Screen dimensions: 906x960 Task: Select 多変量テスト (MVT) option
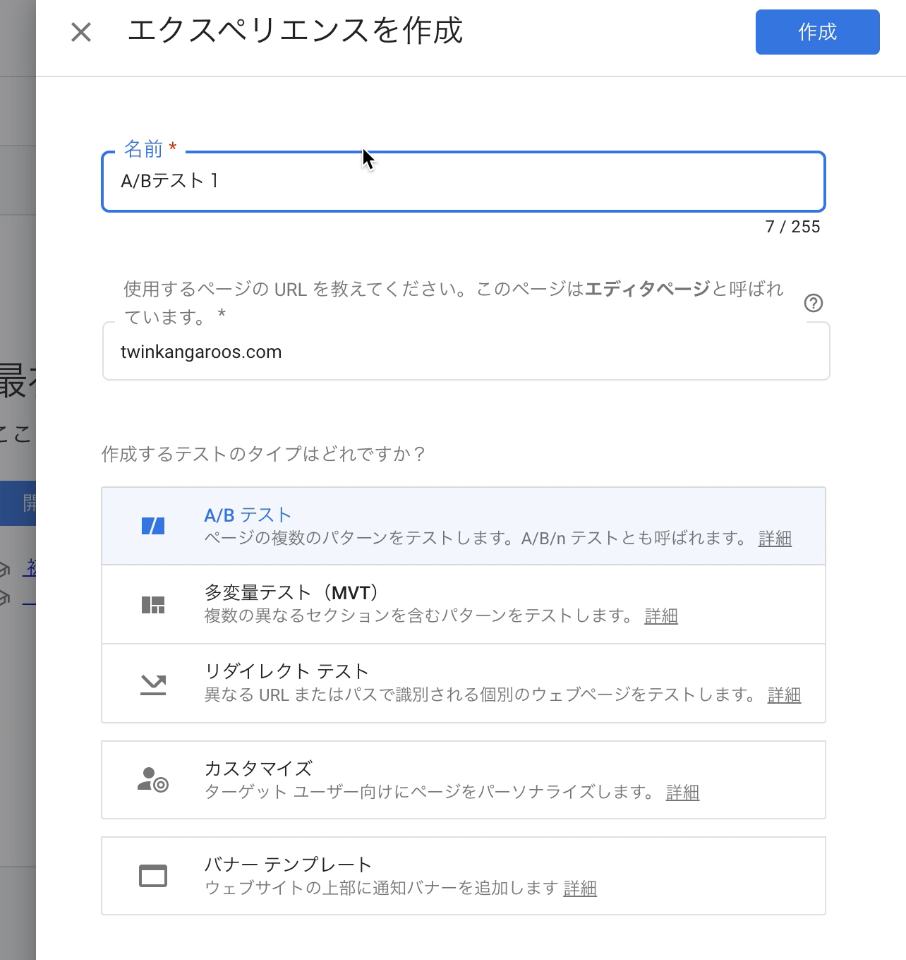pyautogui.click(x=463, y=604)
